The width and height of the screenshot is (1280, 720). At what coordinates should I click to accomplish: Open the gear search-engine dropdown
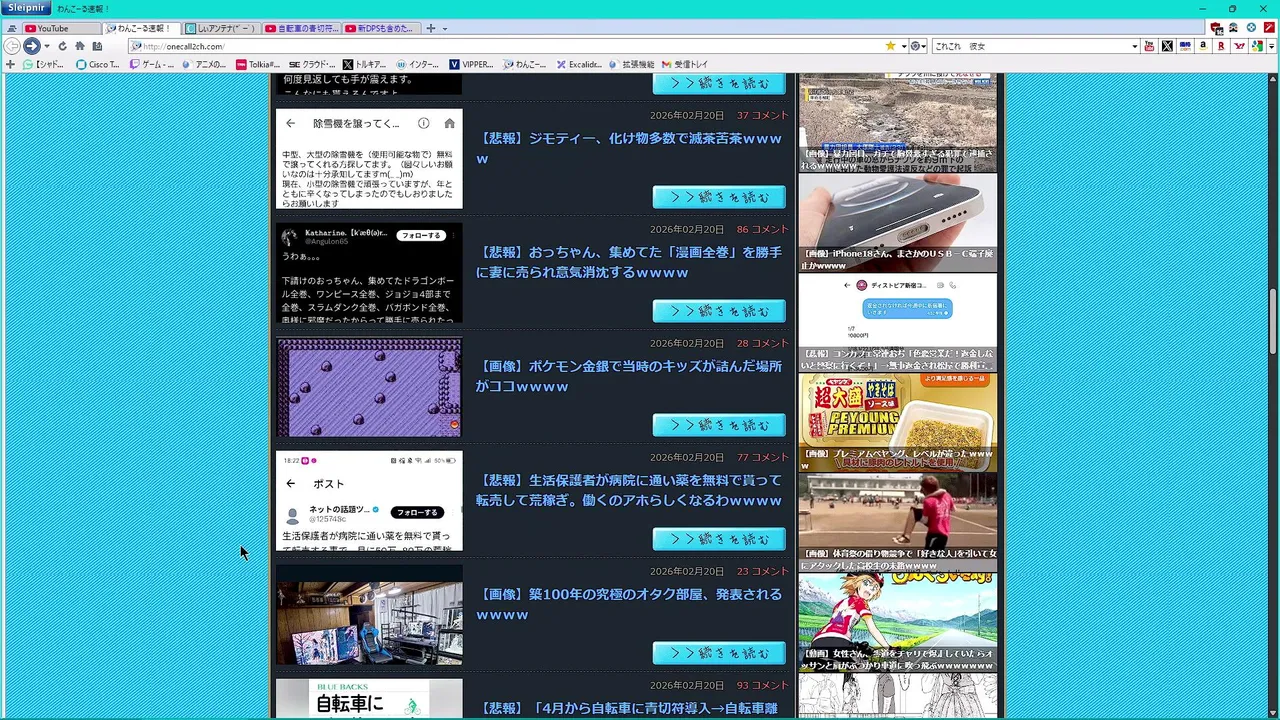tap(918, 46)
